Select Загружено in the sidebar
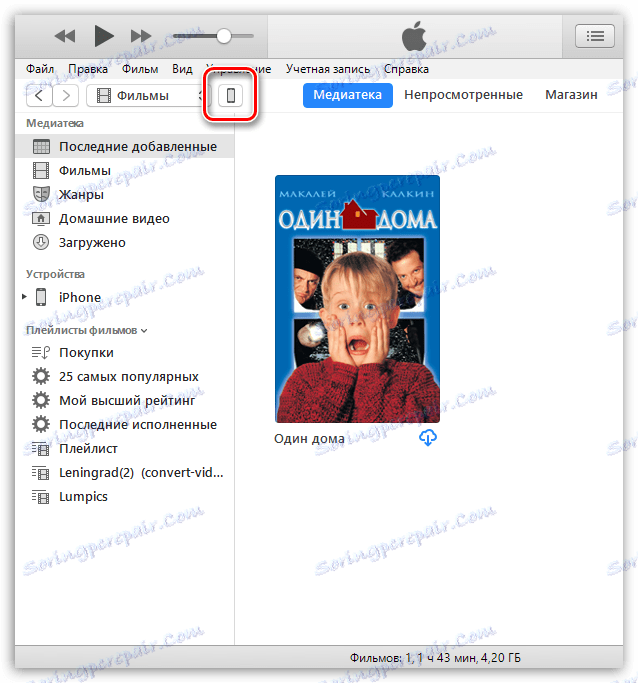638x683 pixels. (125, 242)
